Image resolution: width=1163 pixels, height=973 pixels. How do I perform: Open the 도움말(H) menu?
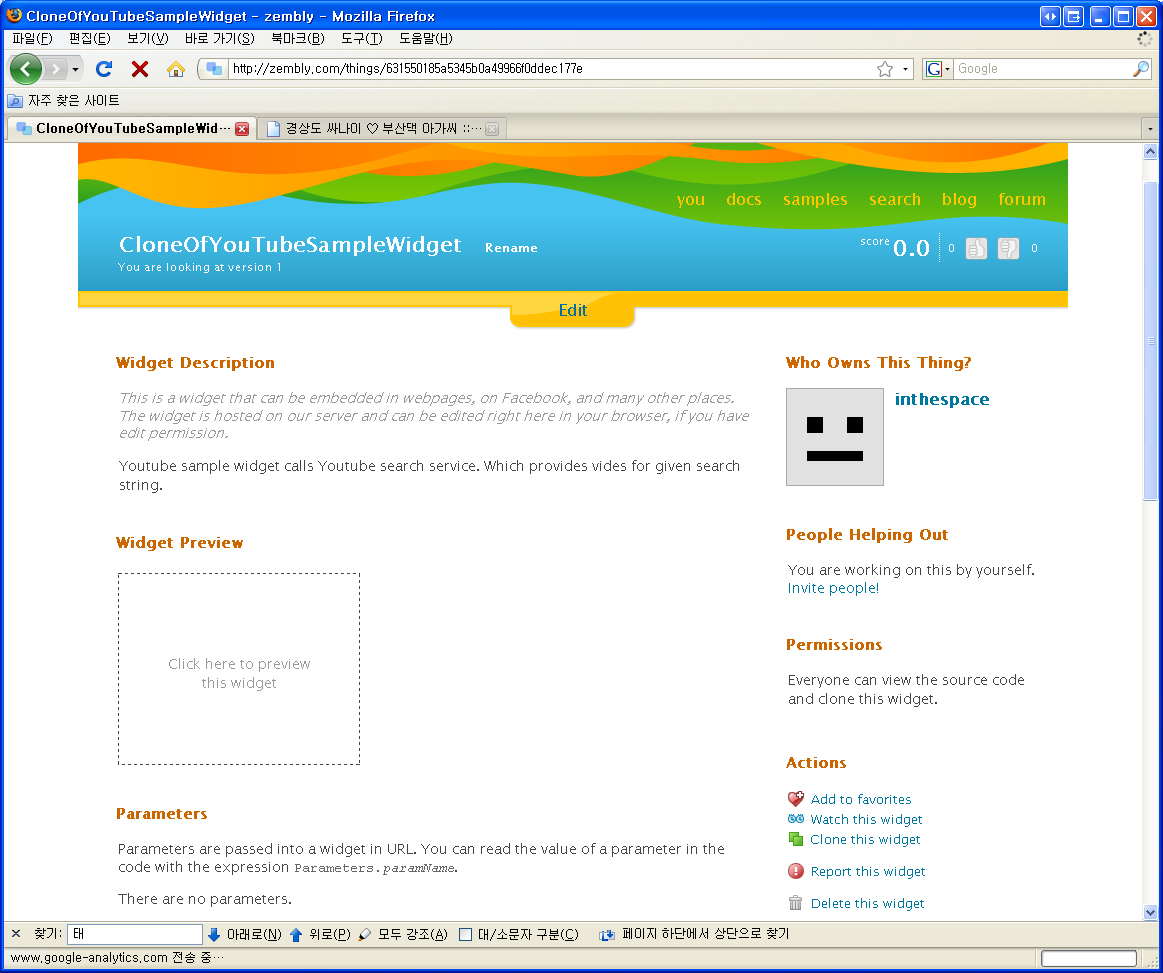pyautogui.click(x=426, y=39)
